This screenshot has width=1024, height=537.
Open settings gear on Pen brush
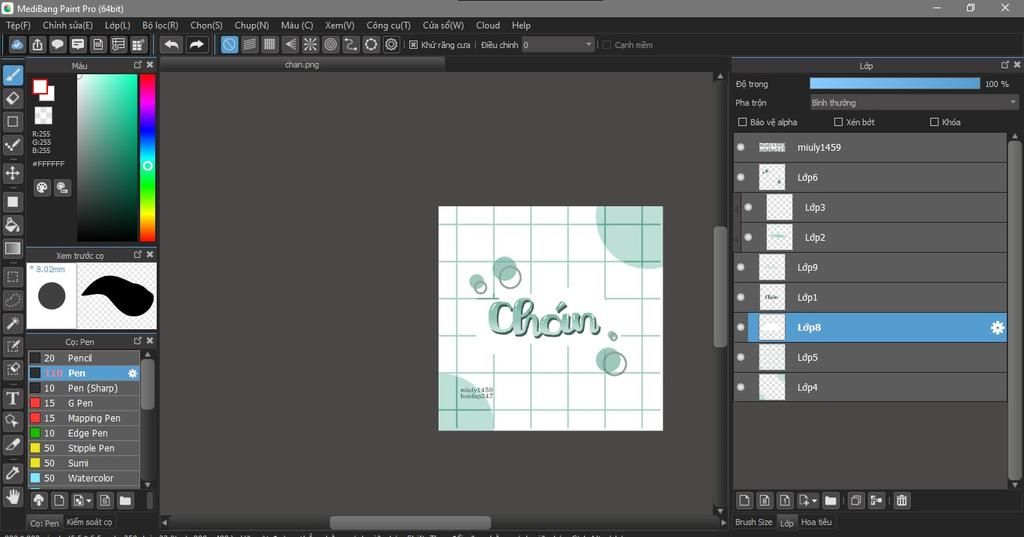point(133,373)
